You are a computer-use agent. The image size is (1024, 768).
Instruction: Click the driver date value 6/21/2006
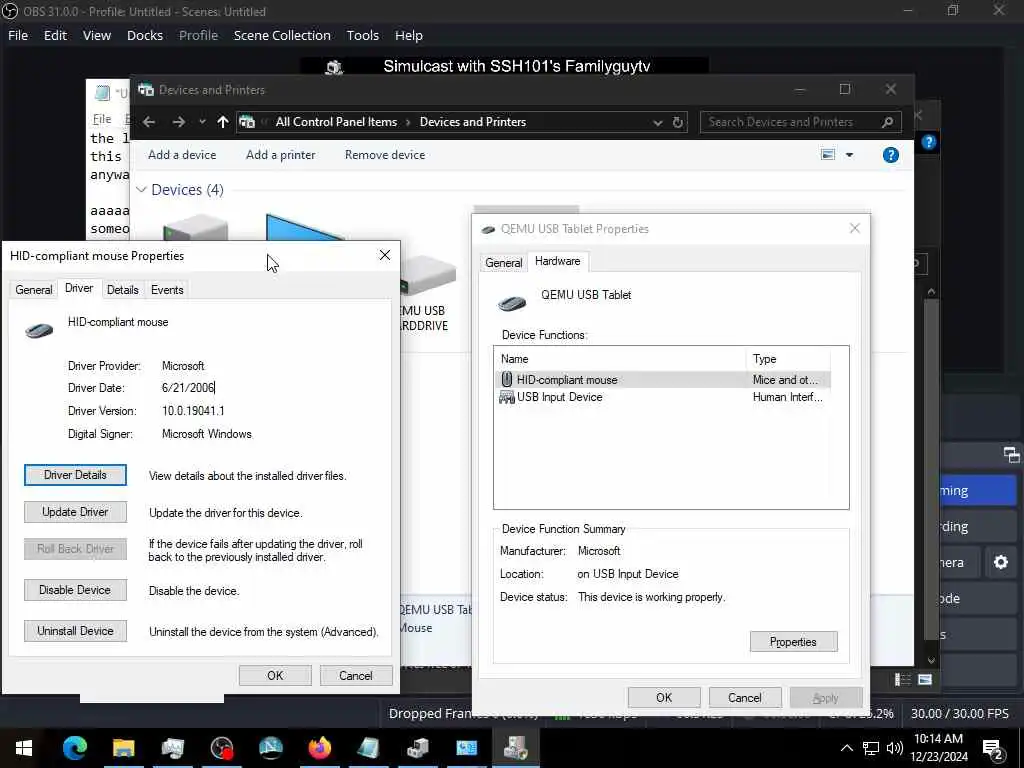pyautogui.click(x=187, y=388)
